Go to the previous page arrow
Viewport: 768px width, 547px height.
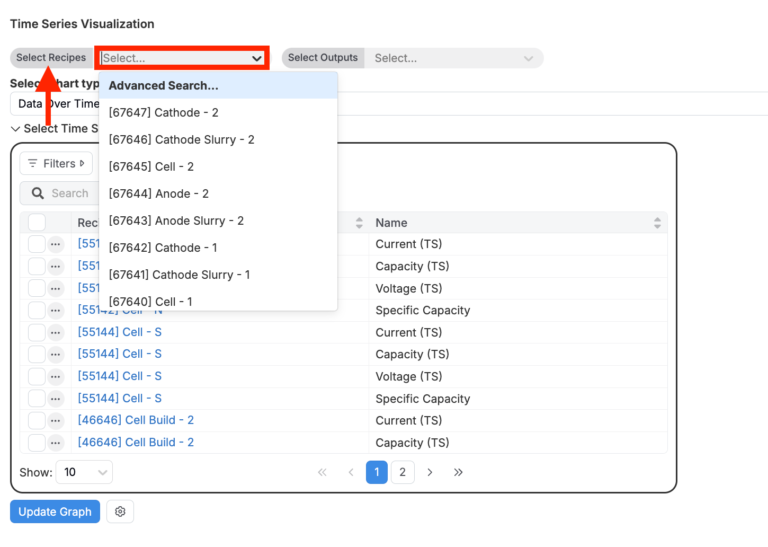351,472
